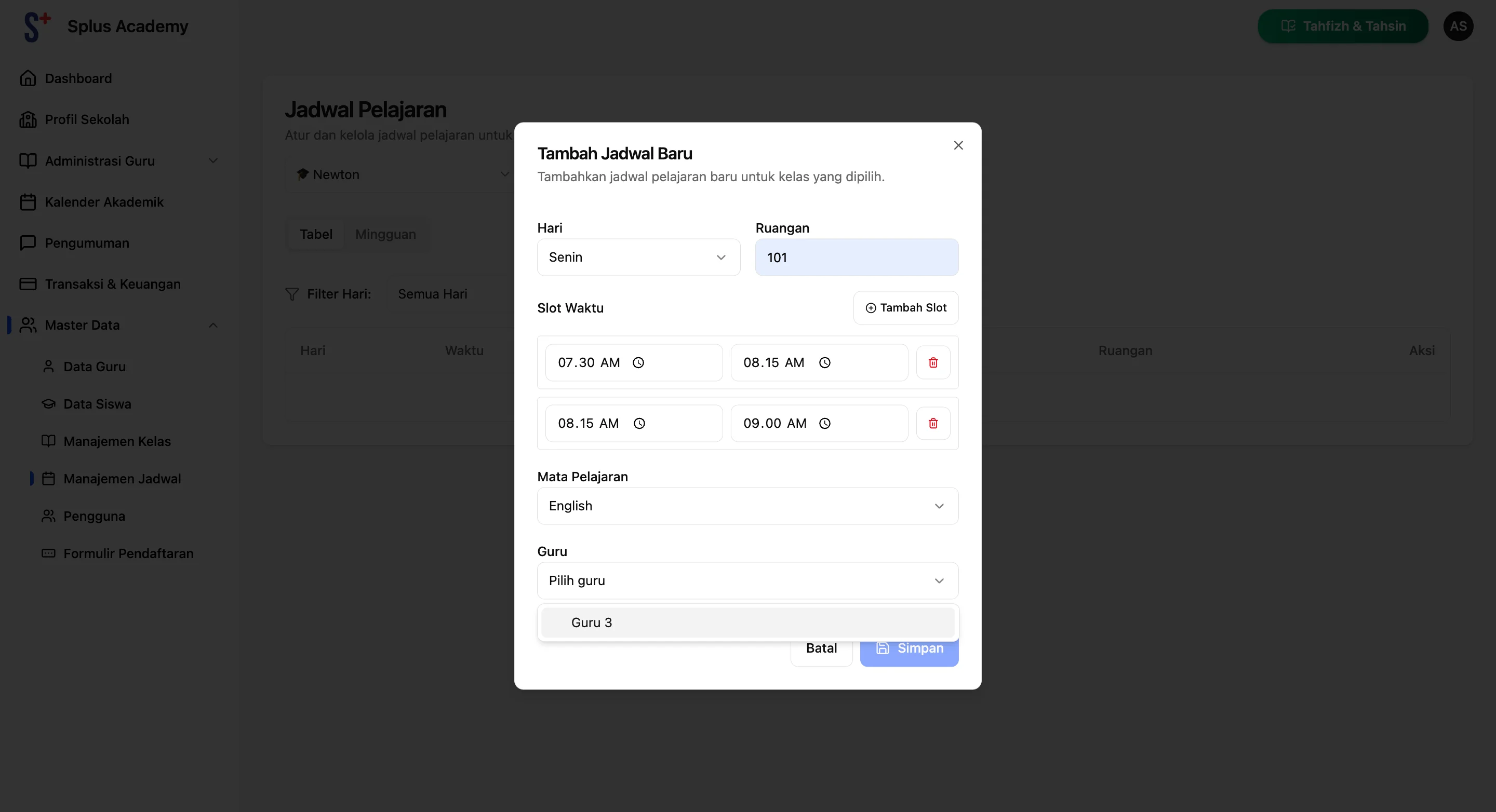Click the AS profile avatar
The image size is (1496, 812).
[x=1459, y=25]
